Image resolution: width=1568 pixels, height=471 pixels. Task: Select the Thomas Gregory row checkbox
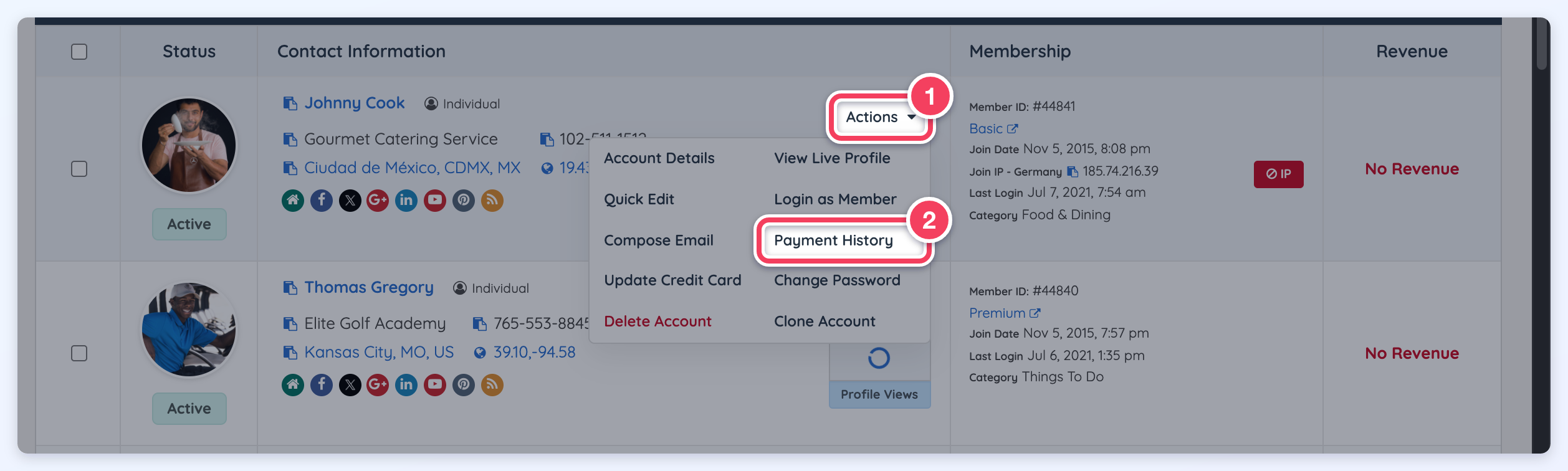[79, 353]
